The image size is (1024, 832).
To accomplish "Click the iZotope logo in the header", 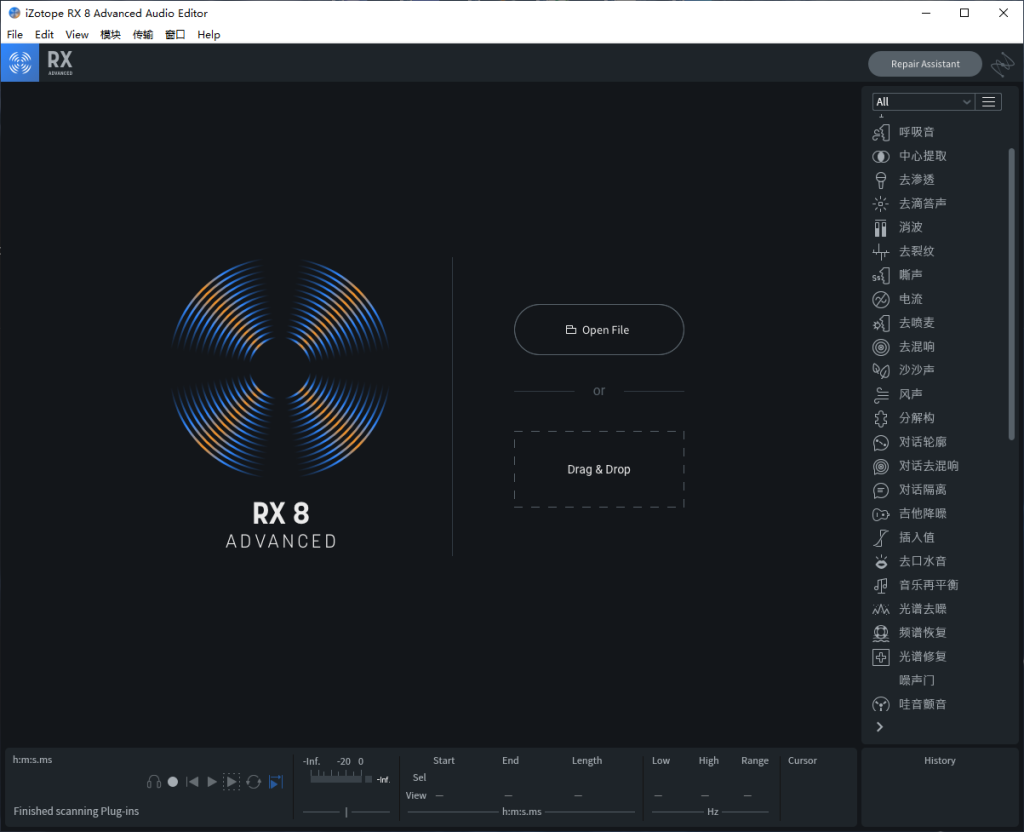I will coord(20,63).
